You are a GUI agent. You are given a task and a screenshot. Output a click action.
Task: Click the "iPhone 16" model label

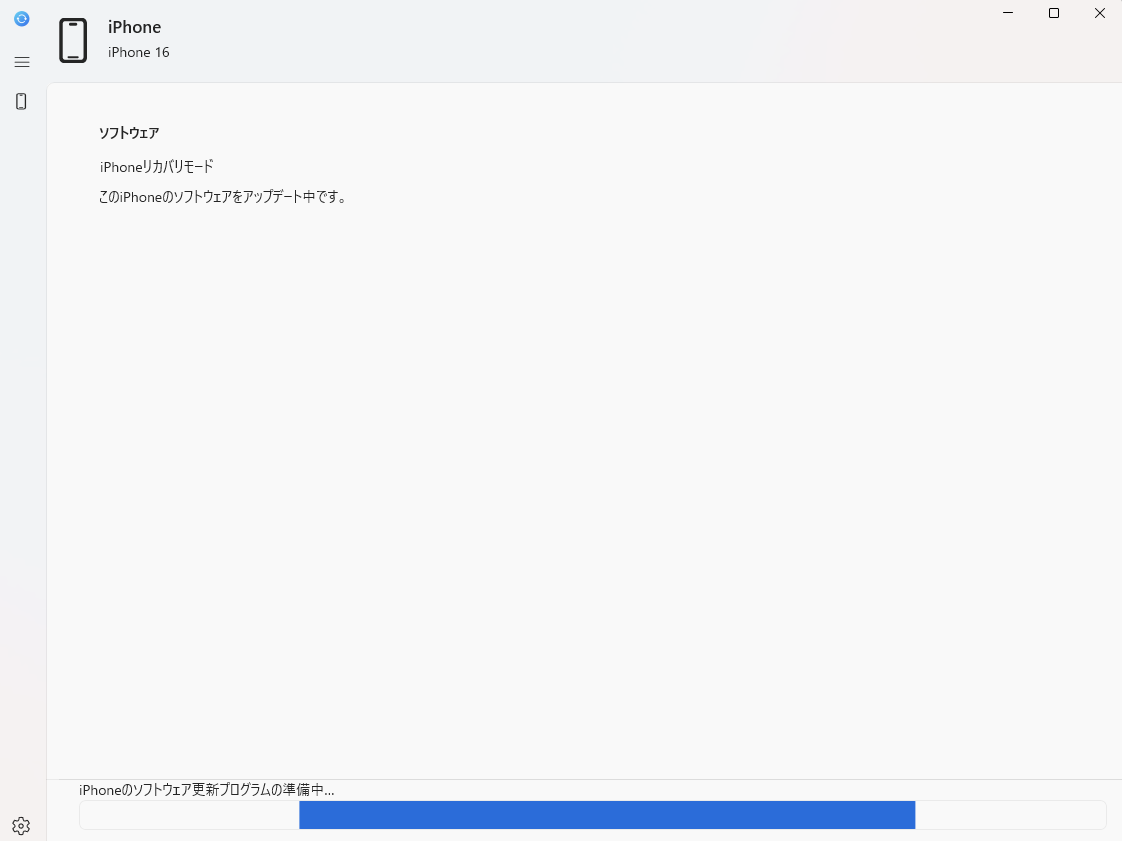click(x=139, y=52)
